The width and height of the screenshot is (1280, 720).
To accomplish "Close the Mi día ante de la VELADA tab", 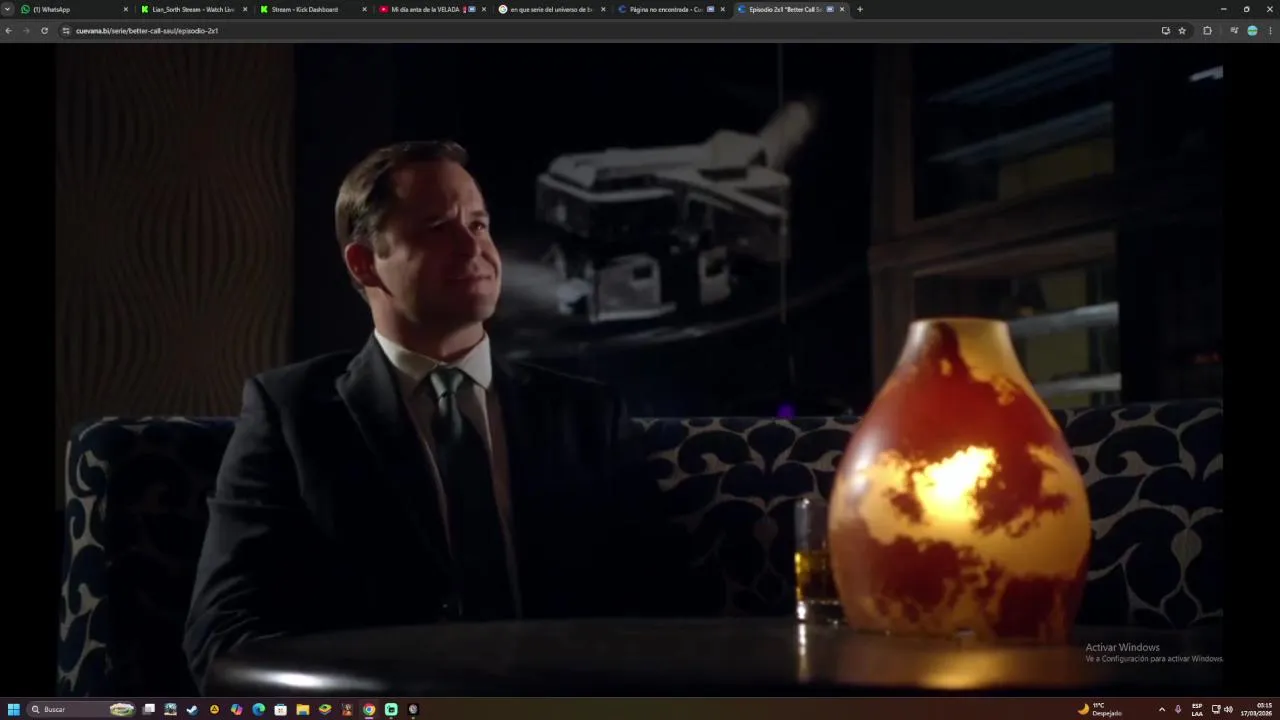I will click(484, 9).
